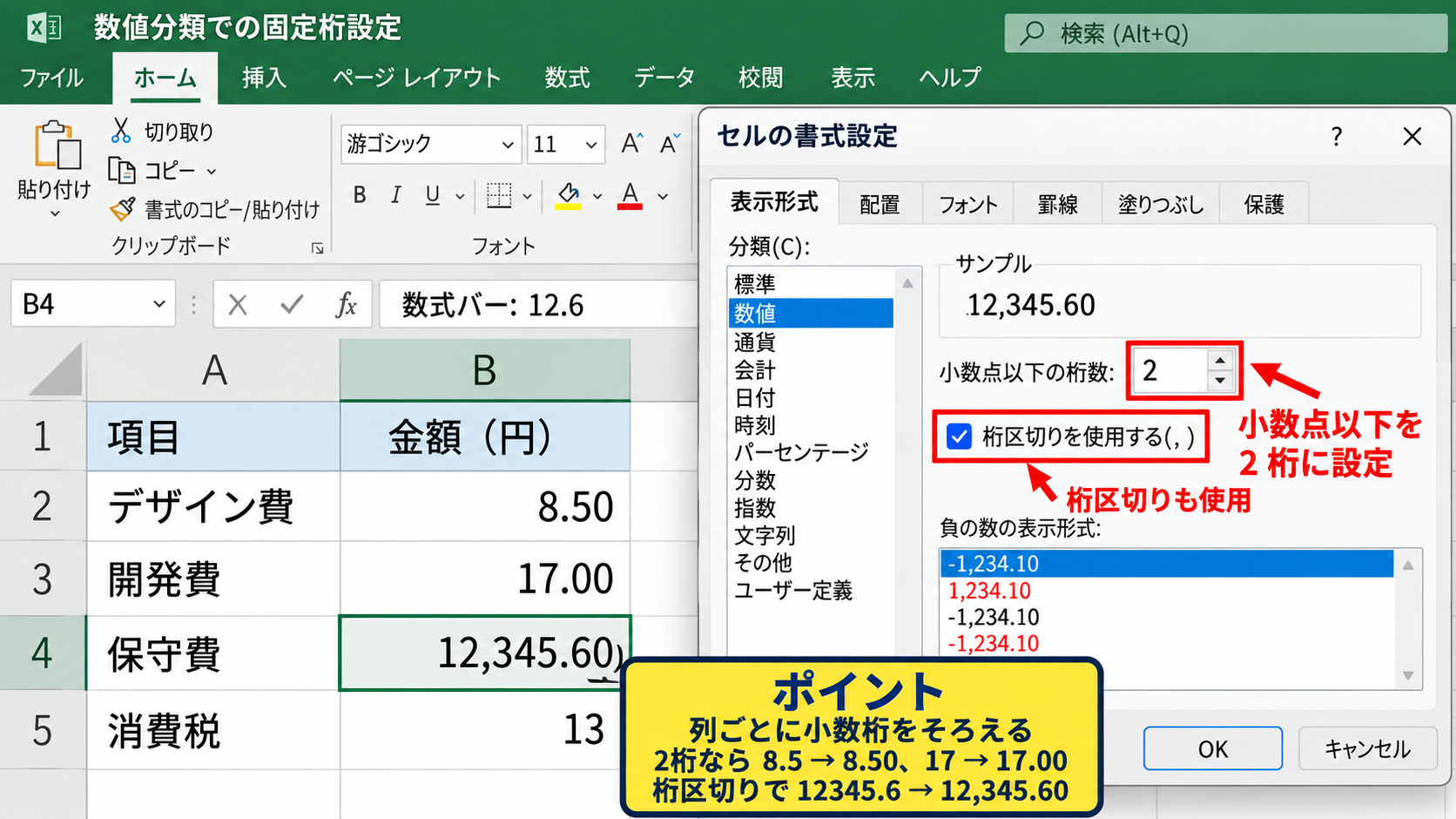Switch to the データ ribbon tab
The image size is (1456, 819).
(664, 78)
